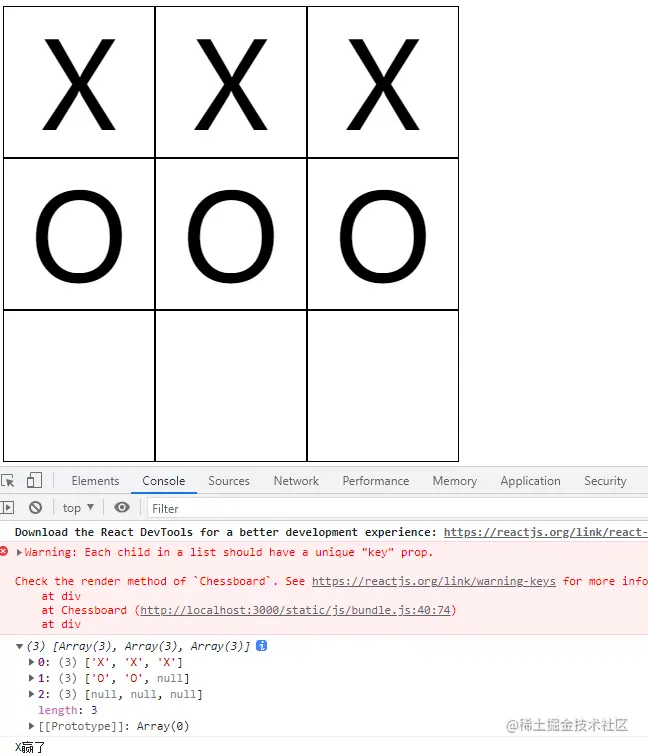Click the top-left X square
This screenshot has height=753, width=648.
point(79,82)
